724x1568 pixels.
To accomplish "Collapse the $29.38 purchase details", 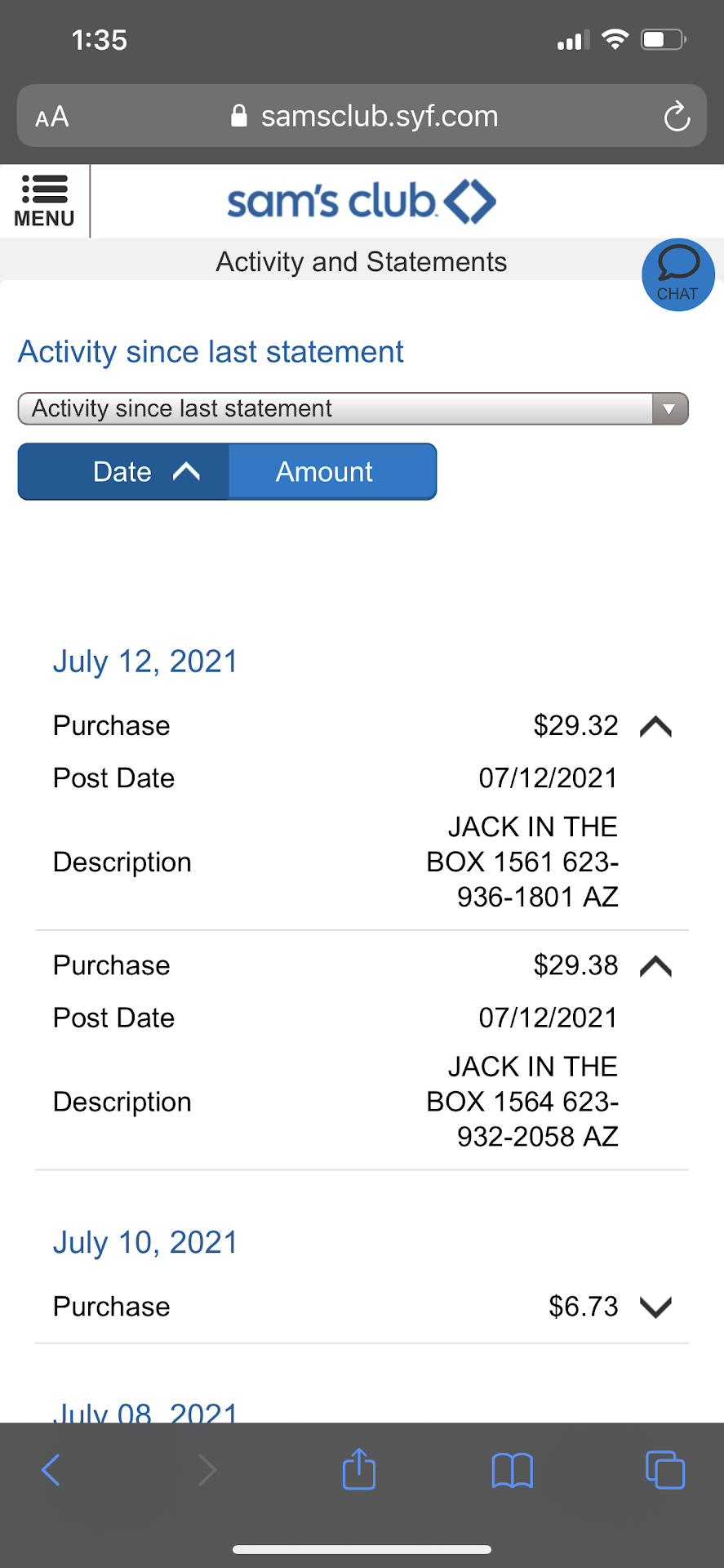I will coord(655,966).
